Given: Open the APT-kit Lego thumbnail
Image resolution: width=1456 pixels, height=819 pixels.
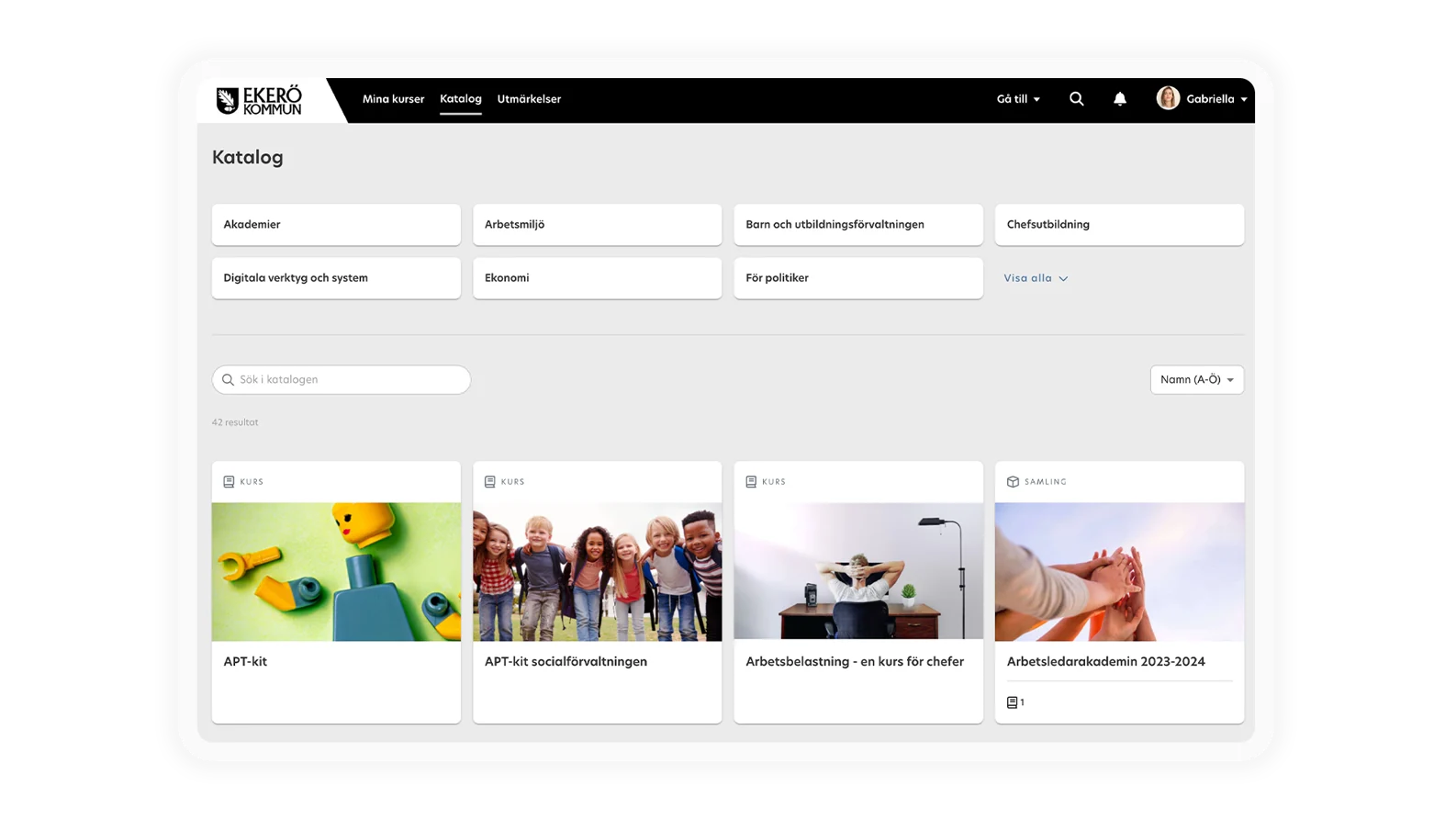Looking at the screenshot, I should click(x=336, y=571).
